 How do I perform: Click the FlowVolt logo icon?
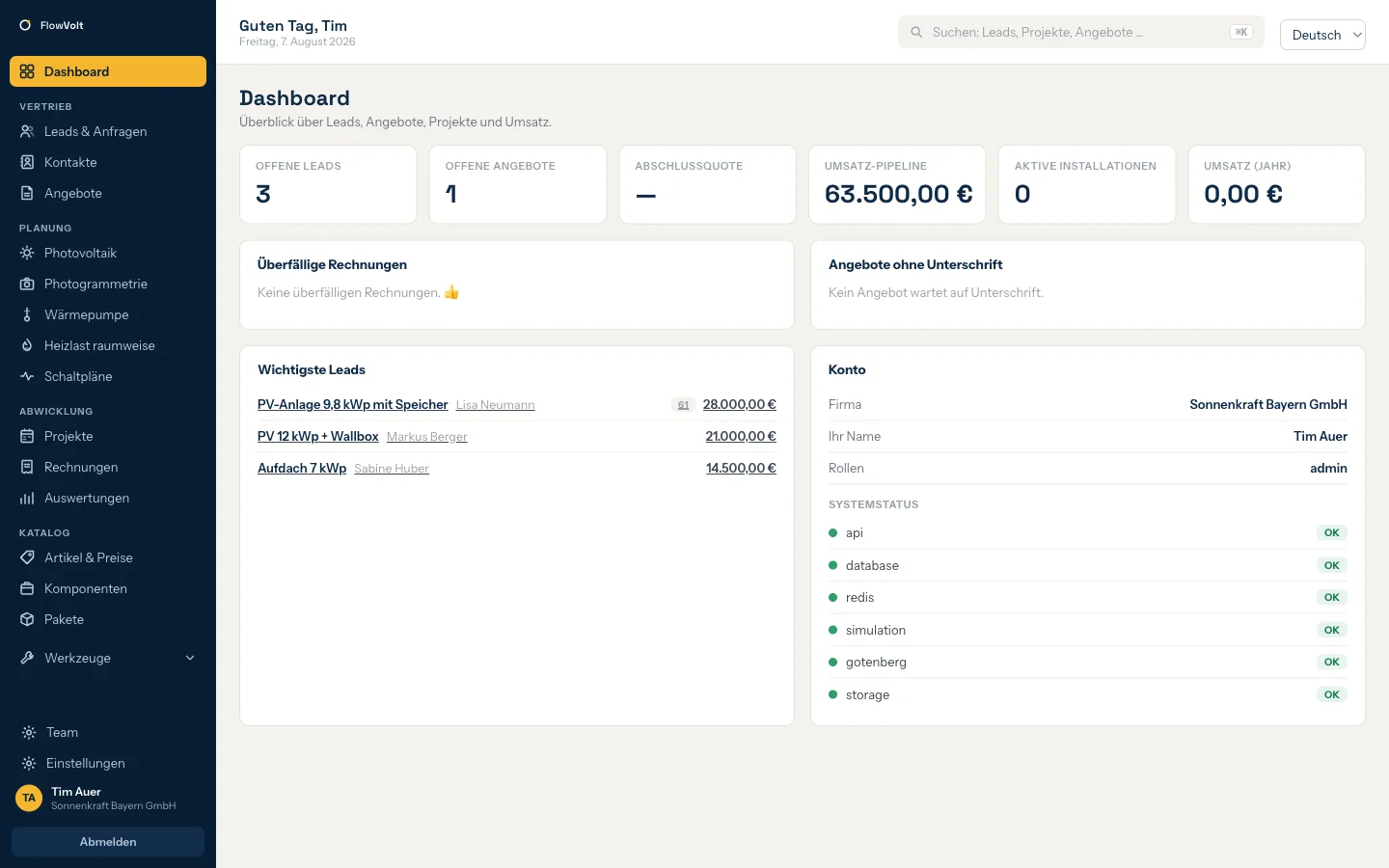[25, 25]
